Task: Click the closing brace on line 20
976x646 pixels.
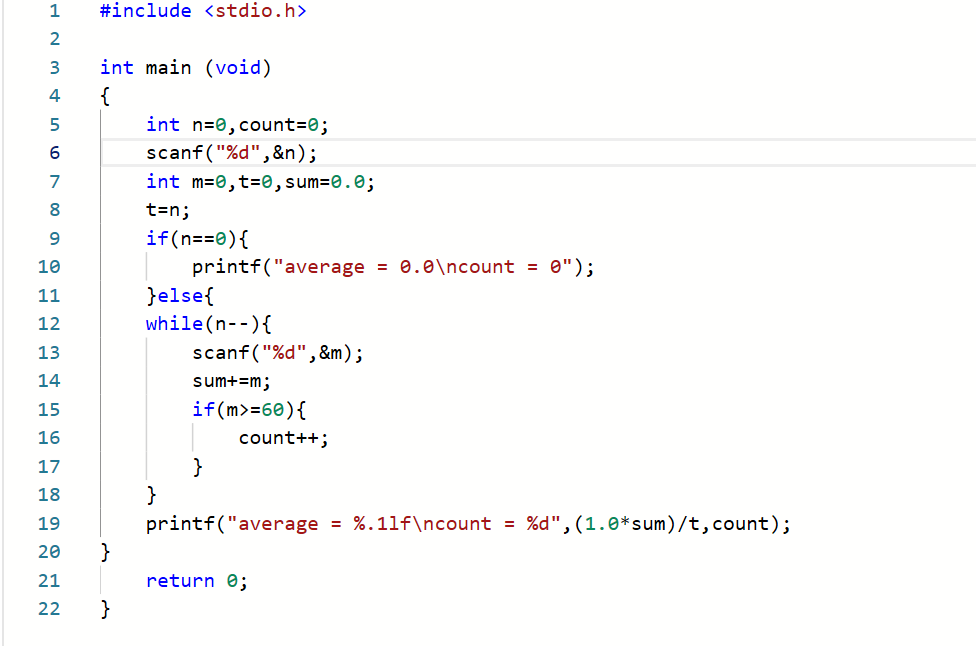Action: [105, 552]
